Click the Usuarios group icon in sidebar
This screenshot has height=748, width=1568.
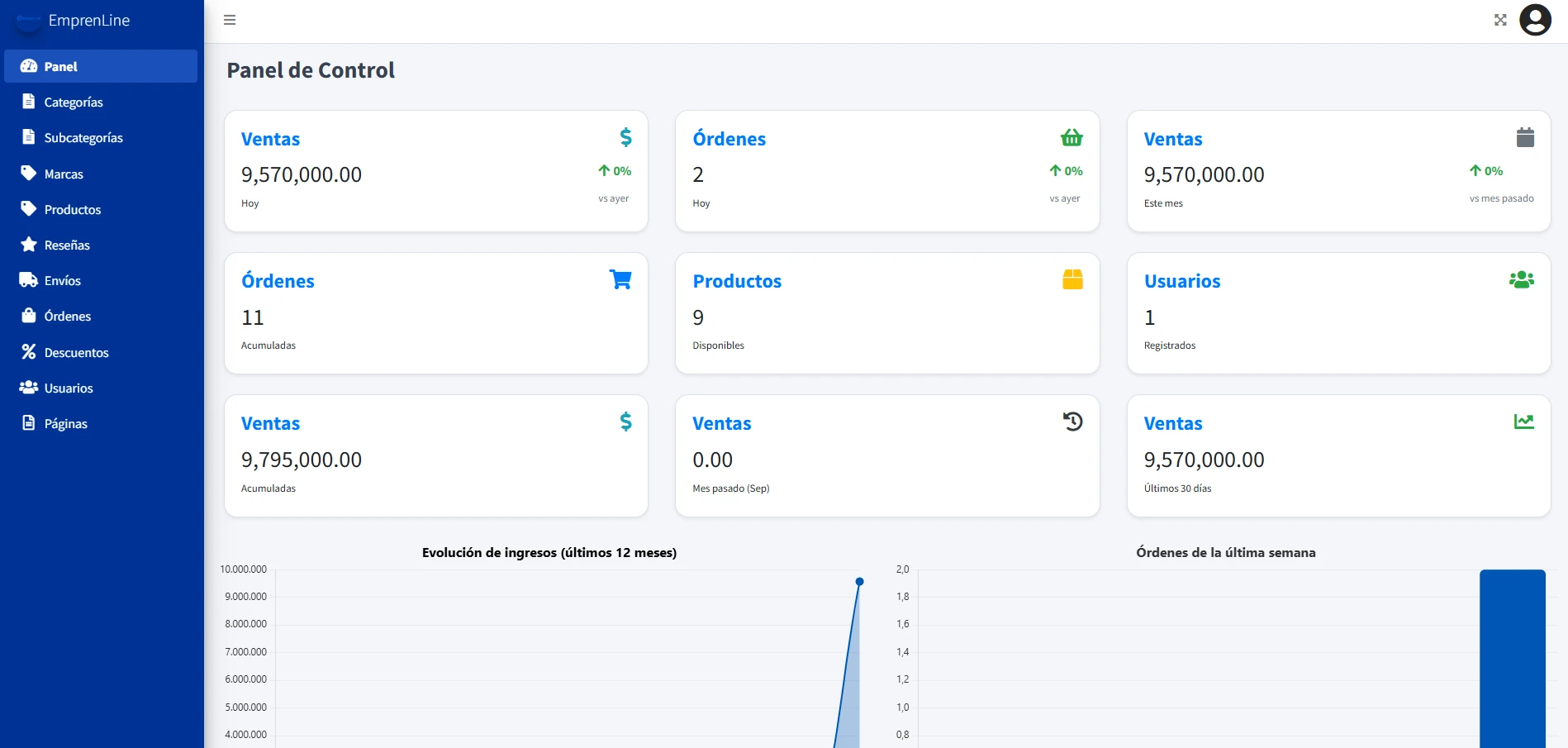[29, 387]
